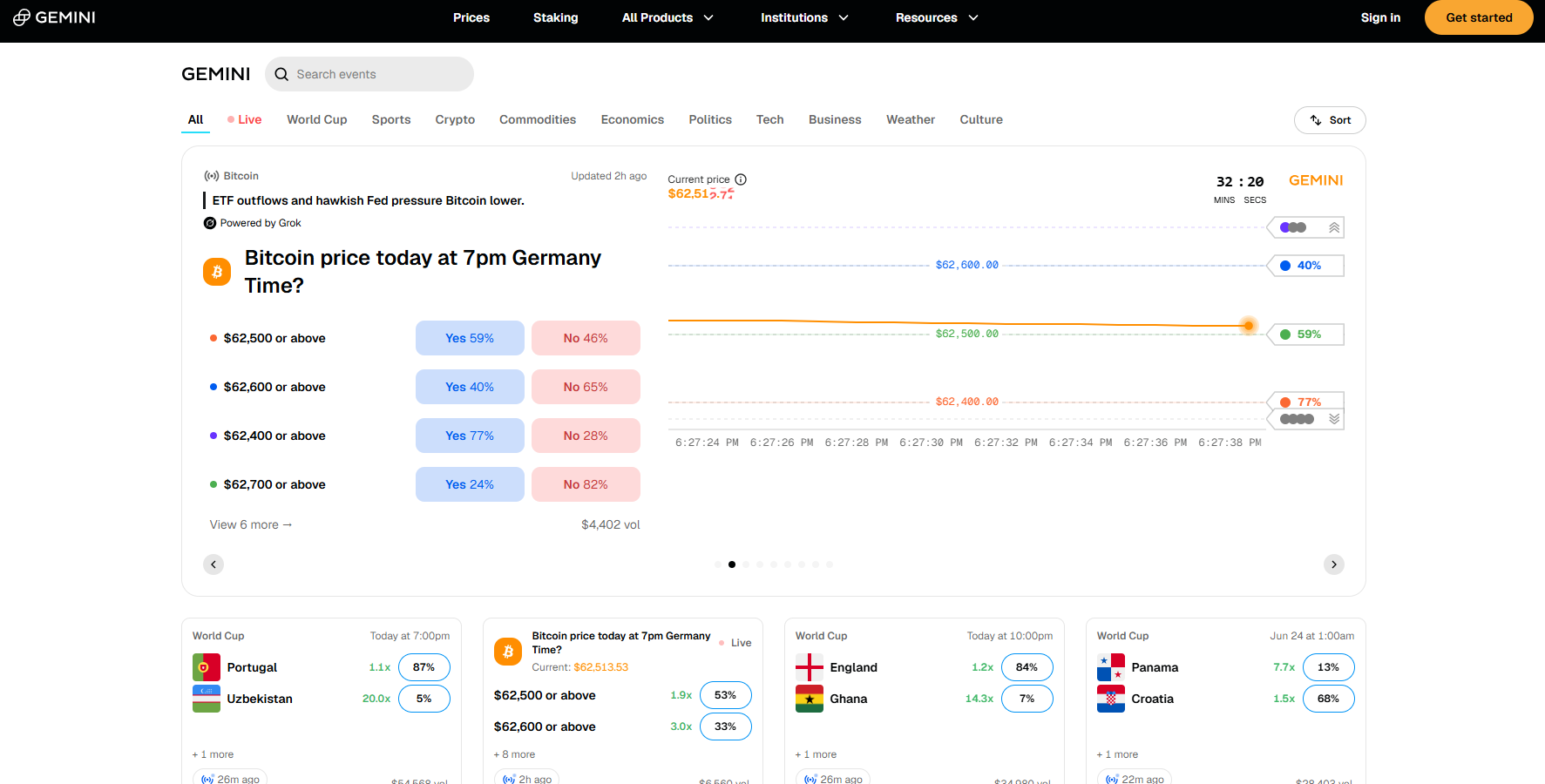1545x784 pixels.
Task: Click Bitcoin icon in the lower market card
Action: 508,652
